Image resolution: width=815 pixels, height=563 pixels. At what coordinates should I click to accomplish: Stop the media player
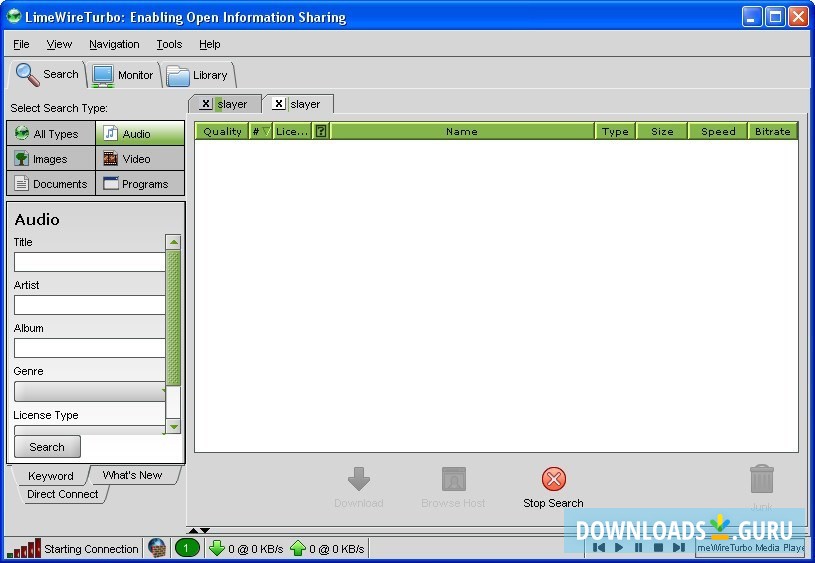(x=658, y=547)
